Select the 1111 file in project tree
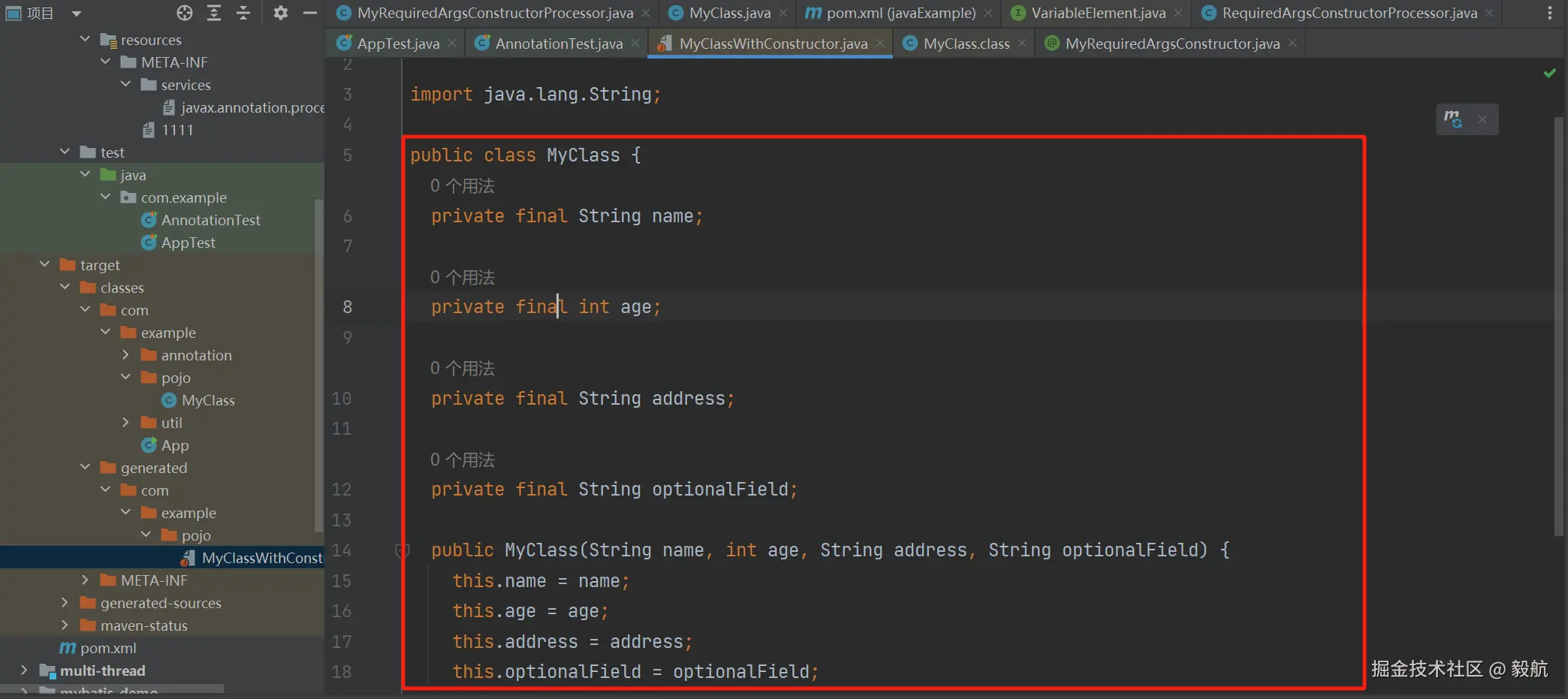This screenshot has height=699, width=1568. tap(168, 130)
